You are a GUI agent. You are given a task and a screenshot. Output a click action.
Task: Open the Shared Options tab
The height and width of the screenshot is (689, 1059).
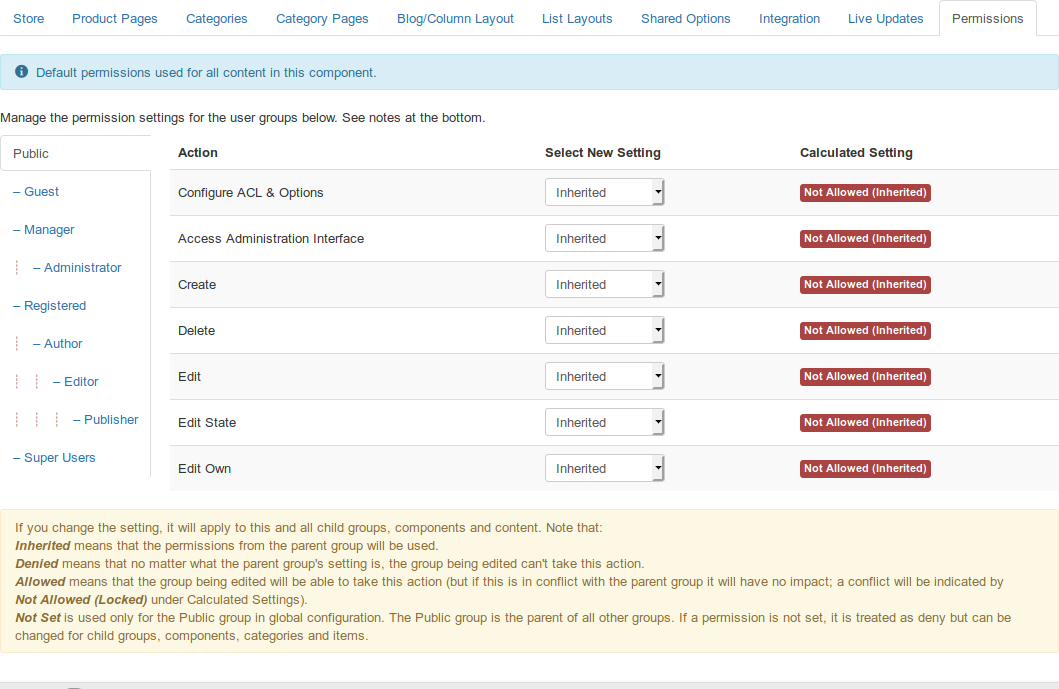685,18
